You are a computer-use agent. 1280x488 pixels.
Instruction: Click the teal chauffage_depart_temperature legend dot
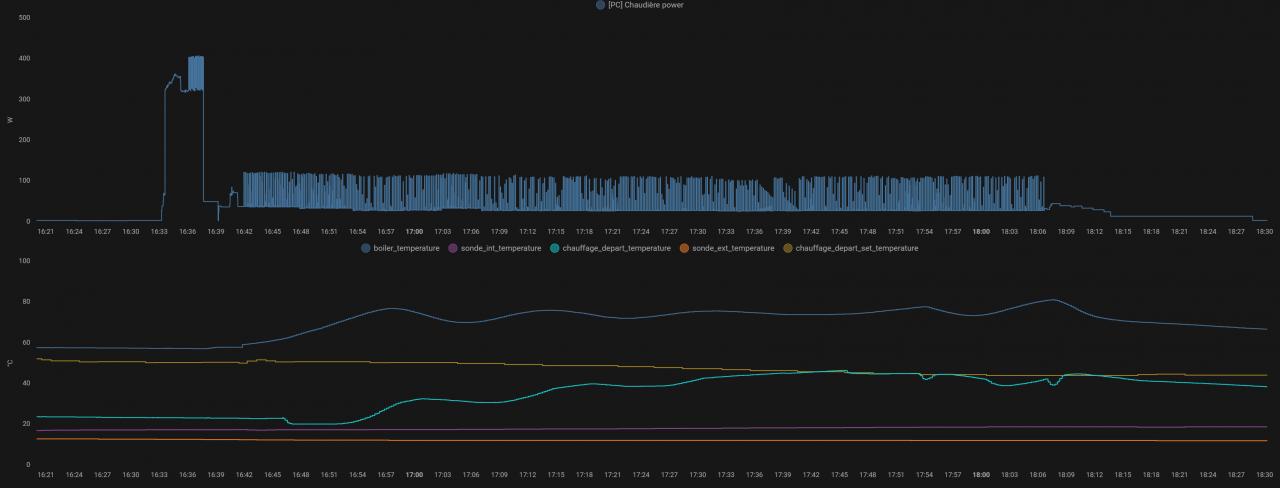555,248
